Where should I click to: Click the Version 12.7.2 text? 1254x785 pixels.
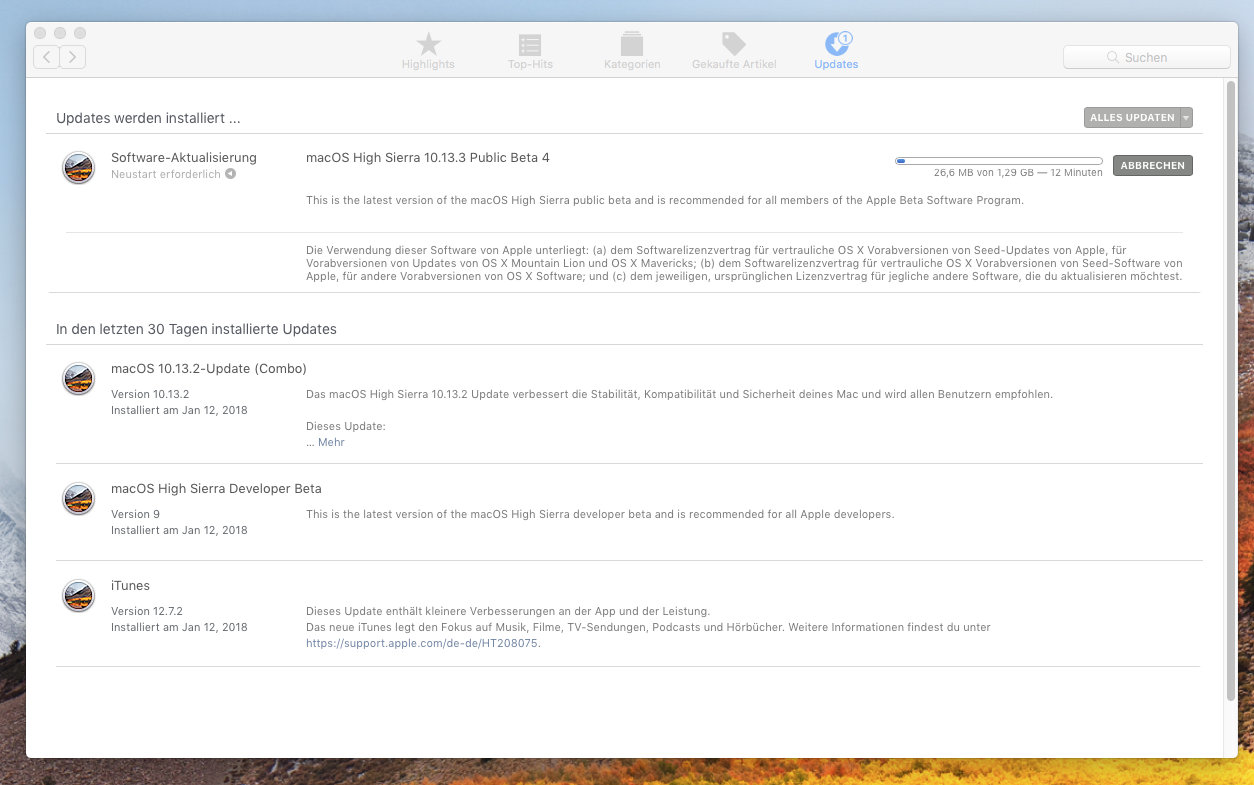[147, 611]
